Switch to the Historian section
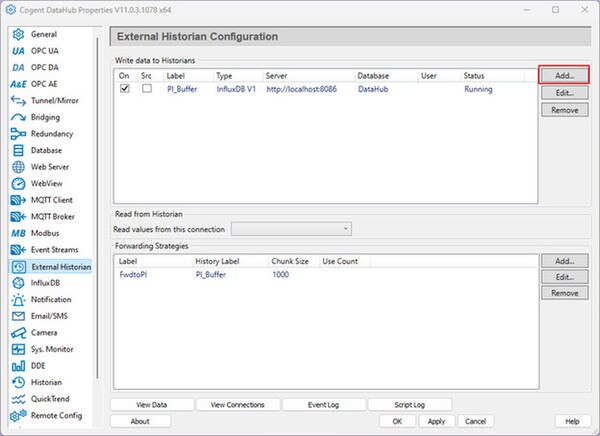Viewport: 600px width, 436px height. coord(46,382)
